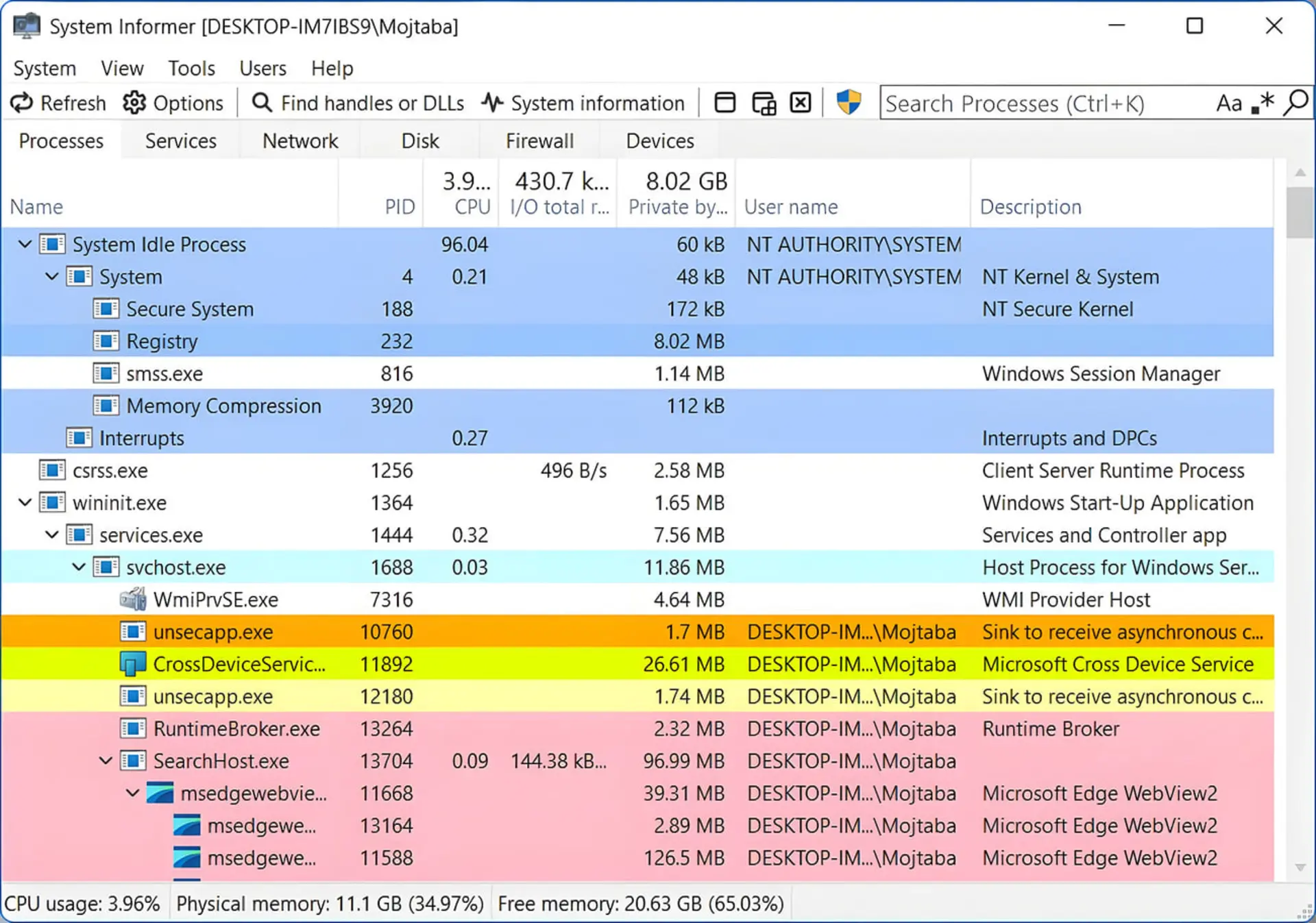Click the Secure System process icon
Screen dimensions: 1316x923
click(x=106, y=309)
